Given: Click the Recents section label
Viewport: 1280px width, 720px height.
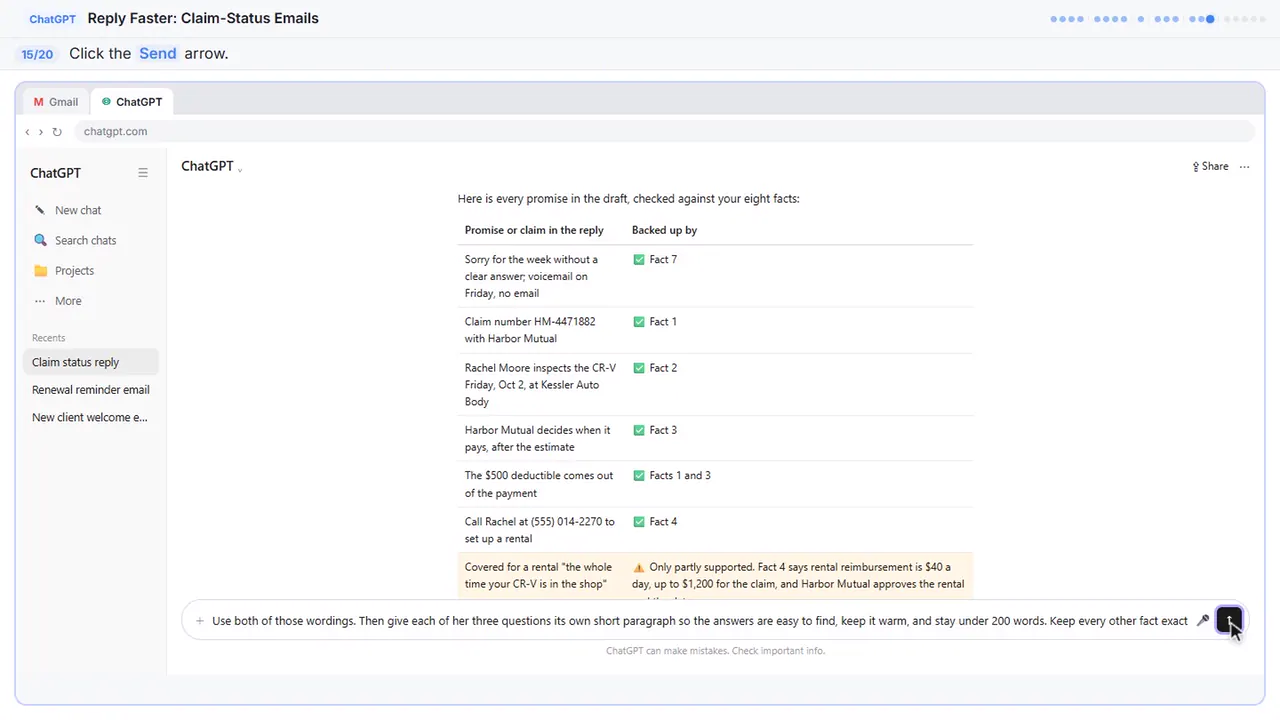Looking at the screenshot, I should (x=48, y=338).
